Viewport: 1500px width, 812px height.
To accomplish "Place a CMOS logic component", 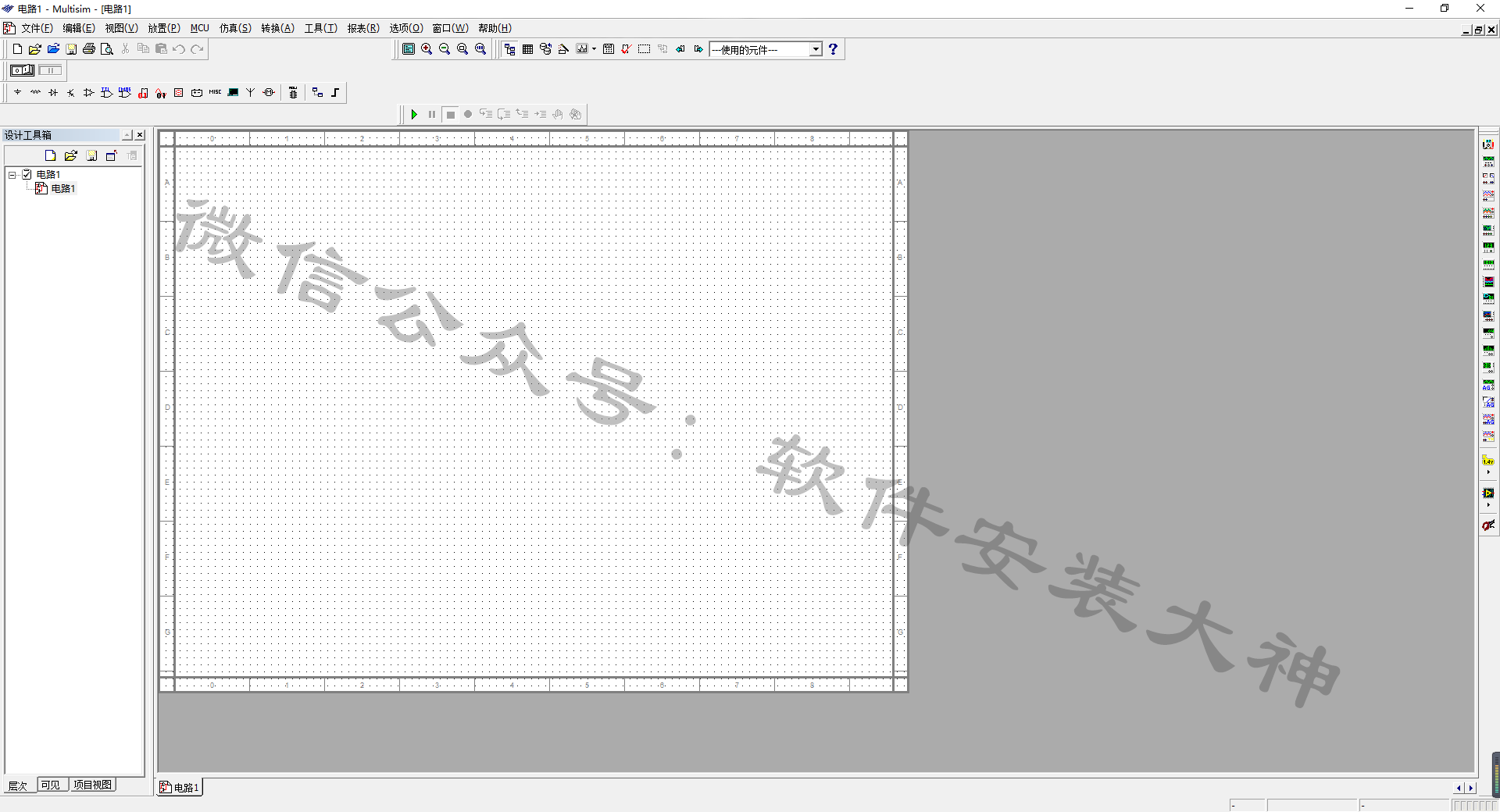I will (x=125, y=92).
